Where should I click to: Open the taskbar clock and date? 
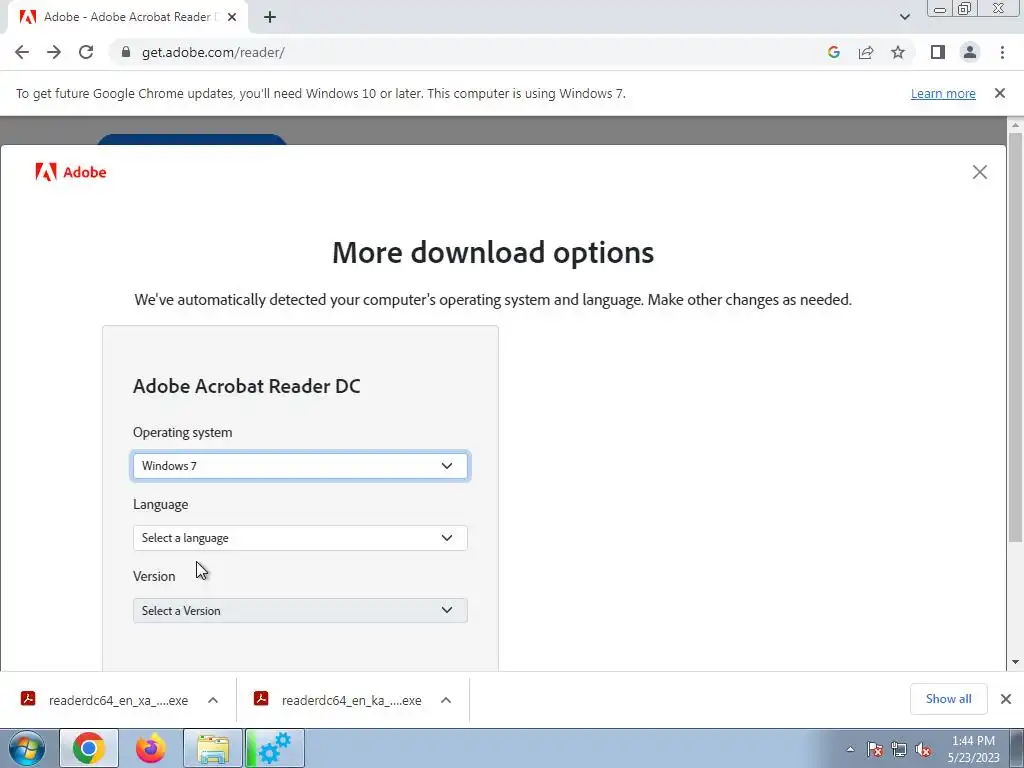(973, 749)
